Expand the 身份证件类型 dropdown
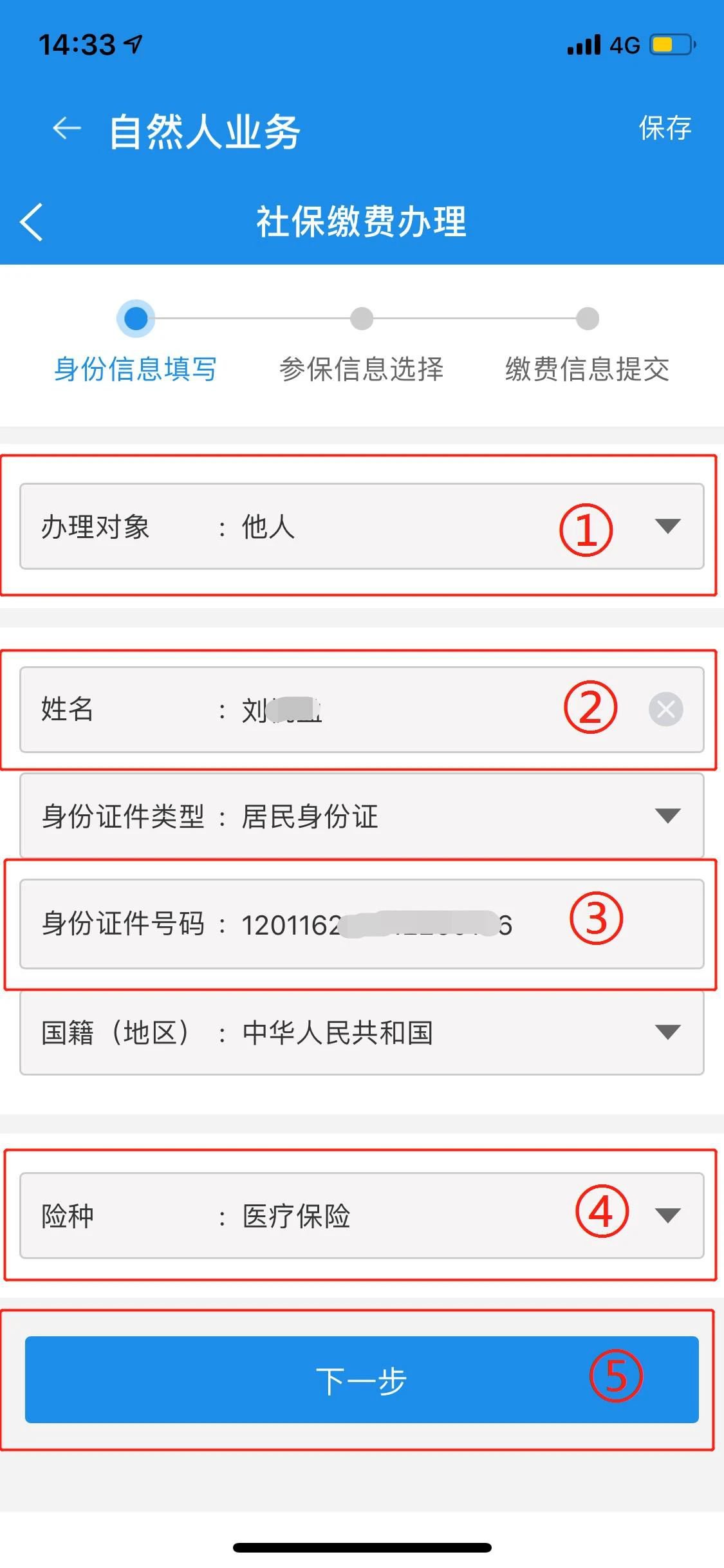Screen dimensions: 724x1568 667,816
